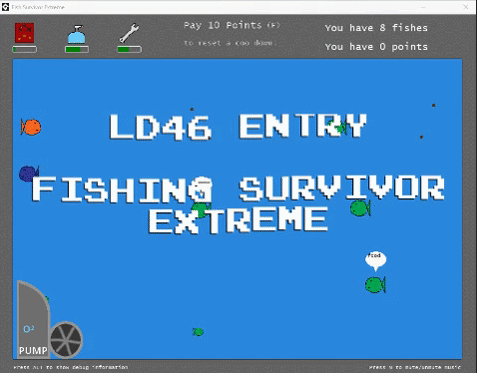Click the debug information hint at bottom left

(71, 367)
